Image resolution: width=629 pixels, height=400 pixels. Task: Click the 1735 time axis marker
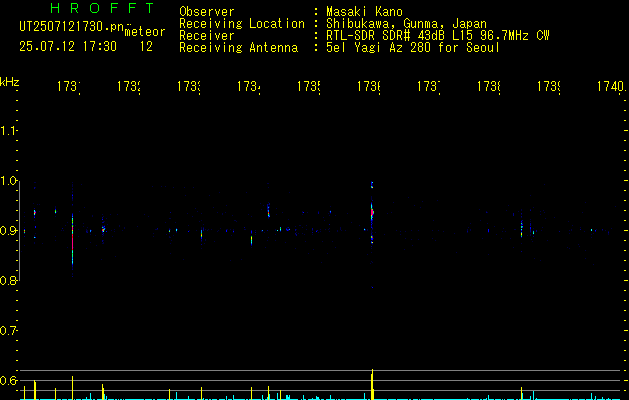309,87
